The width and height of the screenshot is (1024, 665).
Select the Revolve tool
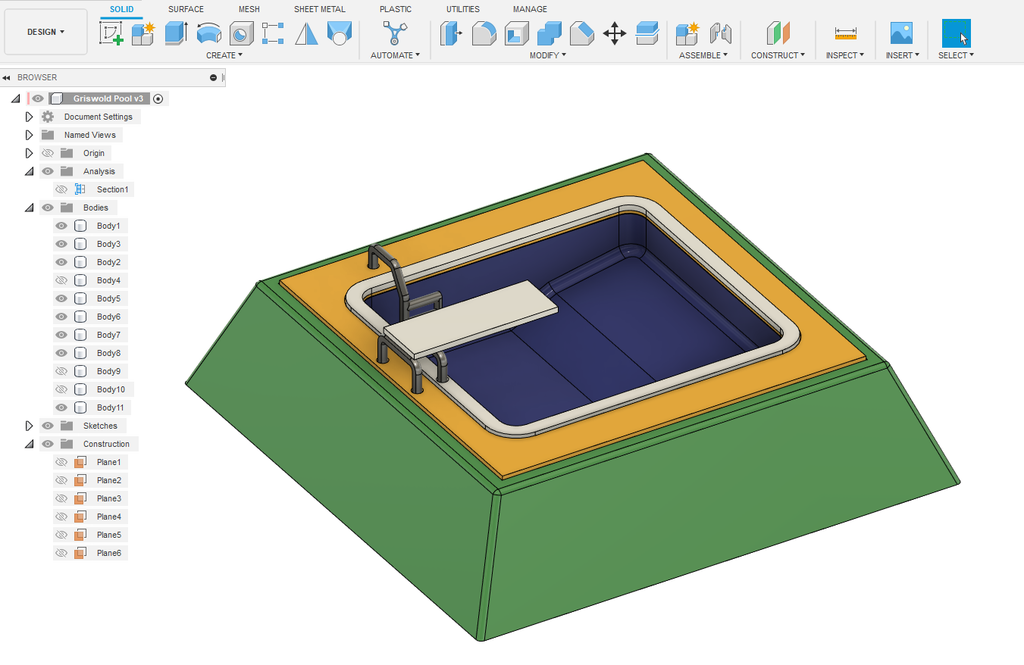(x=207, y=32)
